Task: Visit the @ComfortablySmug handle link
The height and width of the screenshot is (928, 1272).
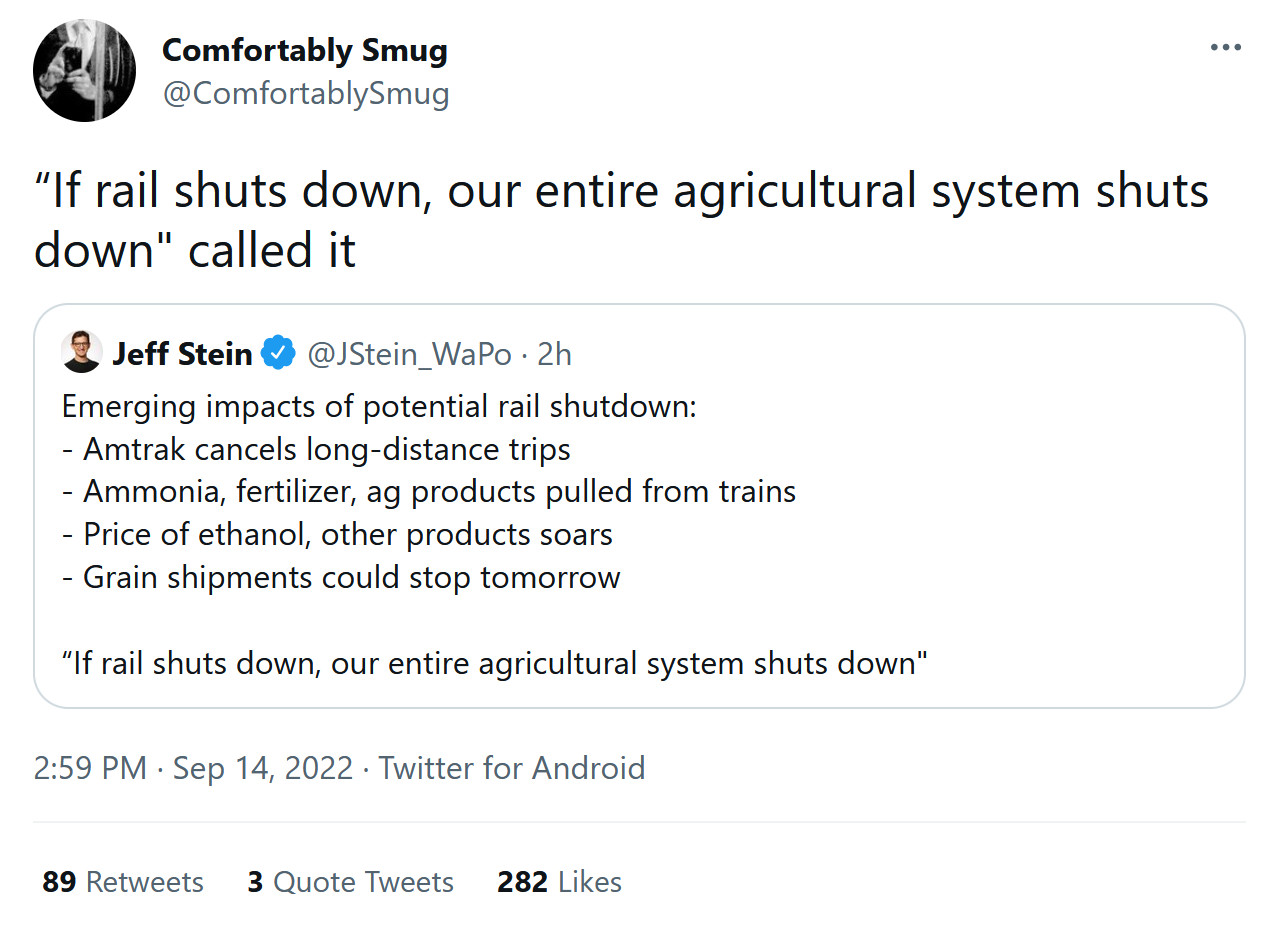Action: [x=305, y=94]
